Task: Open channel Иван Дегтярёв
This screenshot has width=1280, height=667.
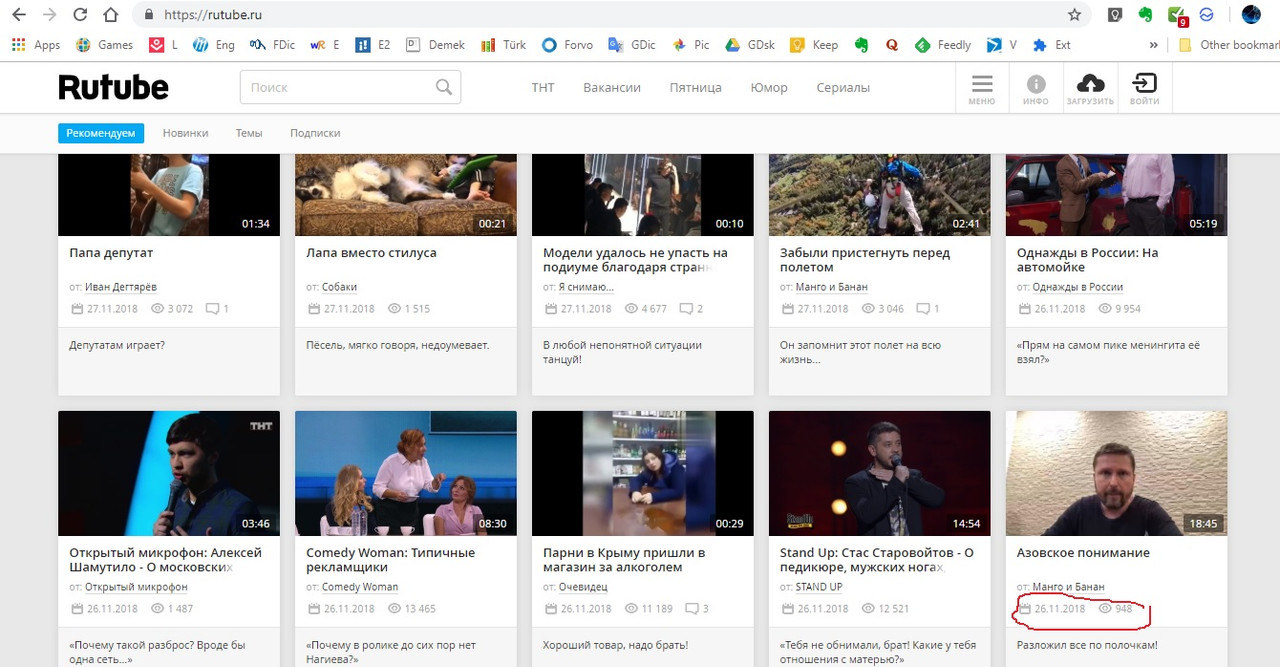Action: click(121, 287)
